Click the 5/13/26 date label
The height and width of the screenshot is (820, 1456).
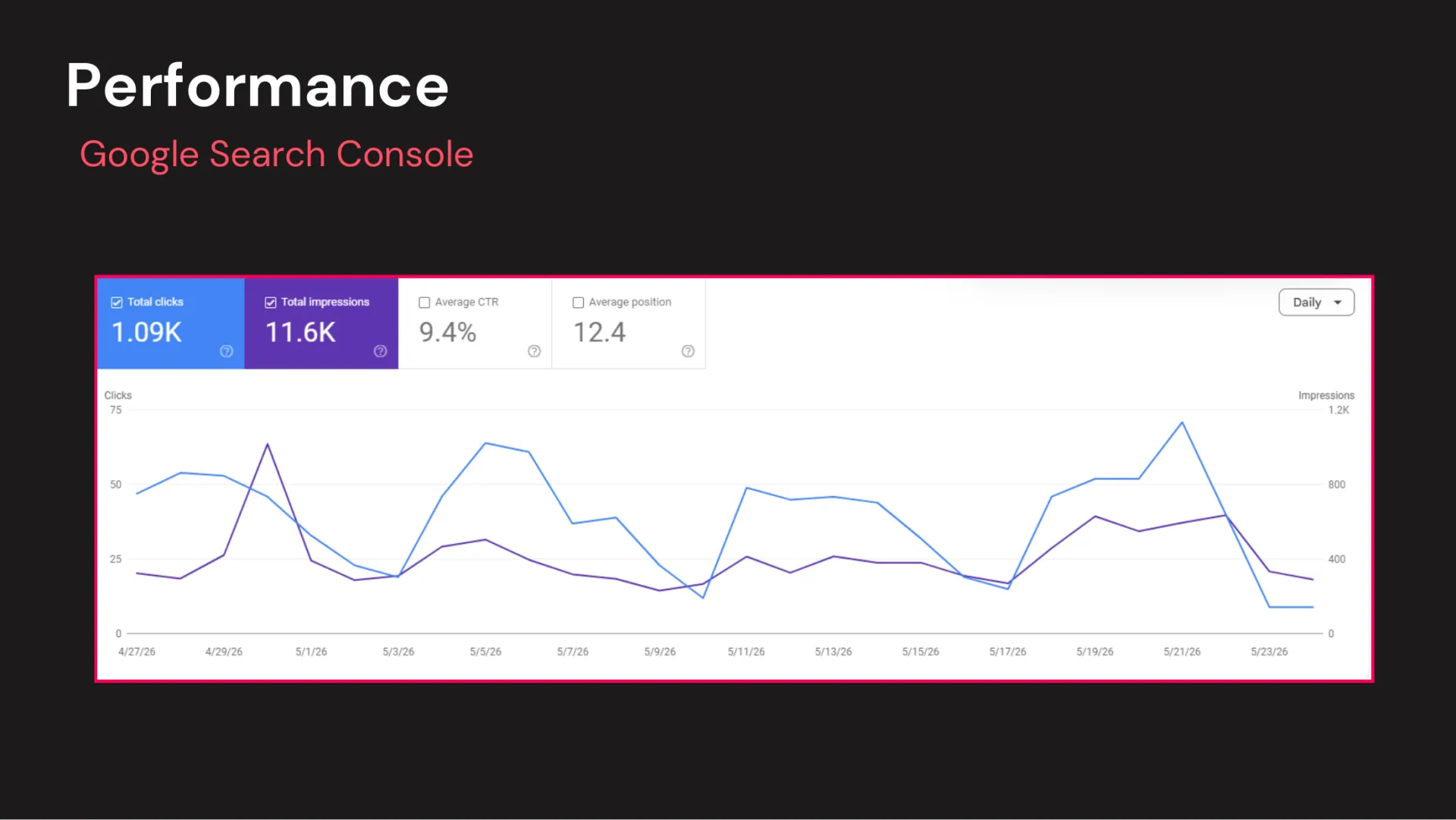click(x=833, y=652)
